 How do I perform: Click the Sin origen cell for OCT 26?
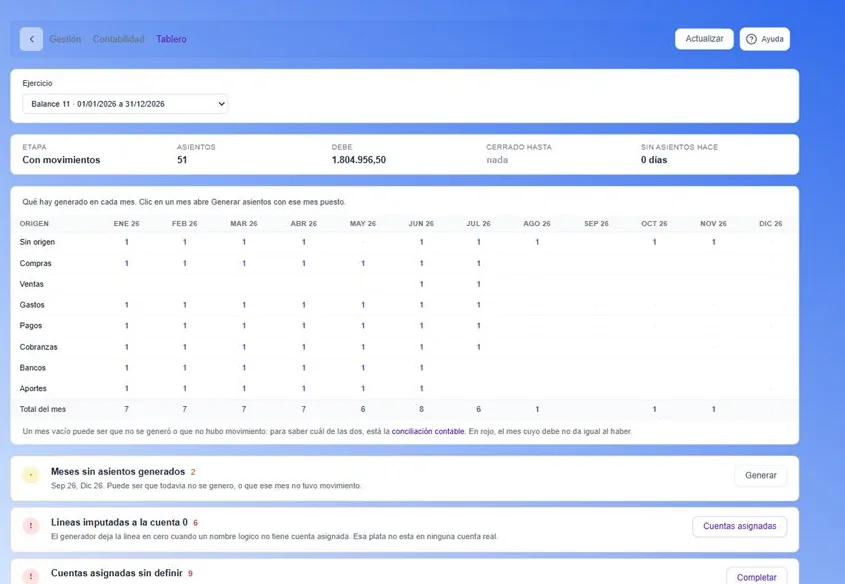click(655, 242)
